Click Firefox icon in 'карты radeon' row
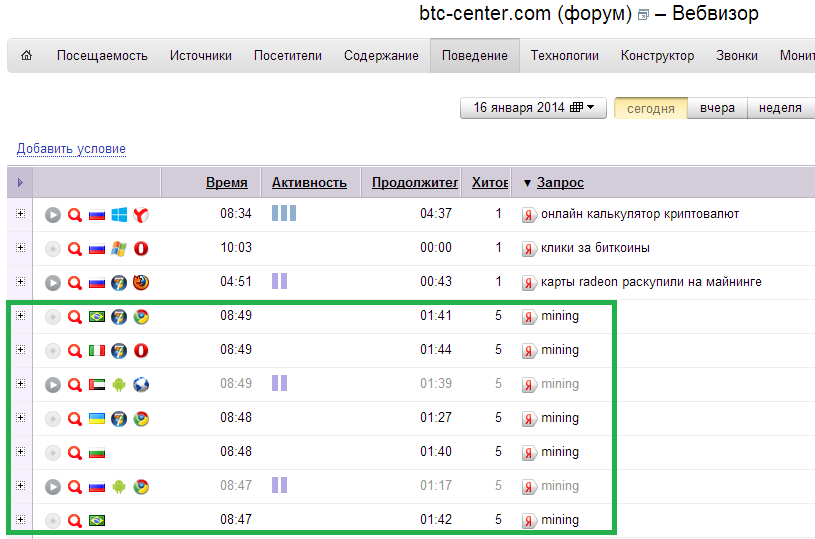The height and width of the screenshot is (539, 815). point(141,283)
